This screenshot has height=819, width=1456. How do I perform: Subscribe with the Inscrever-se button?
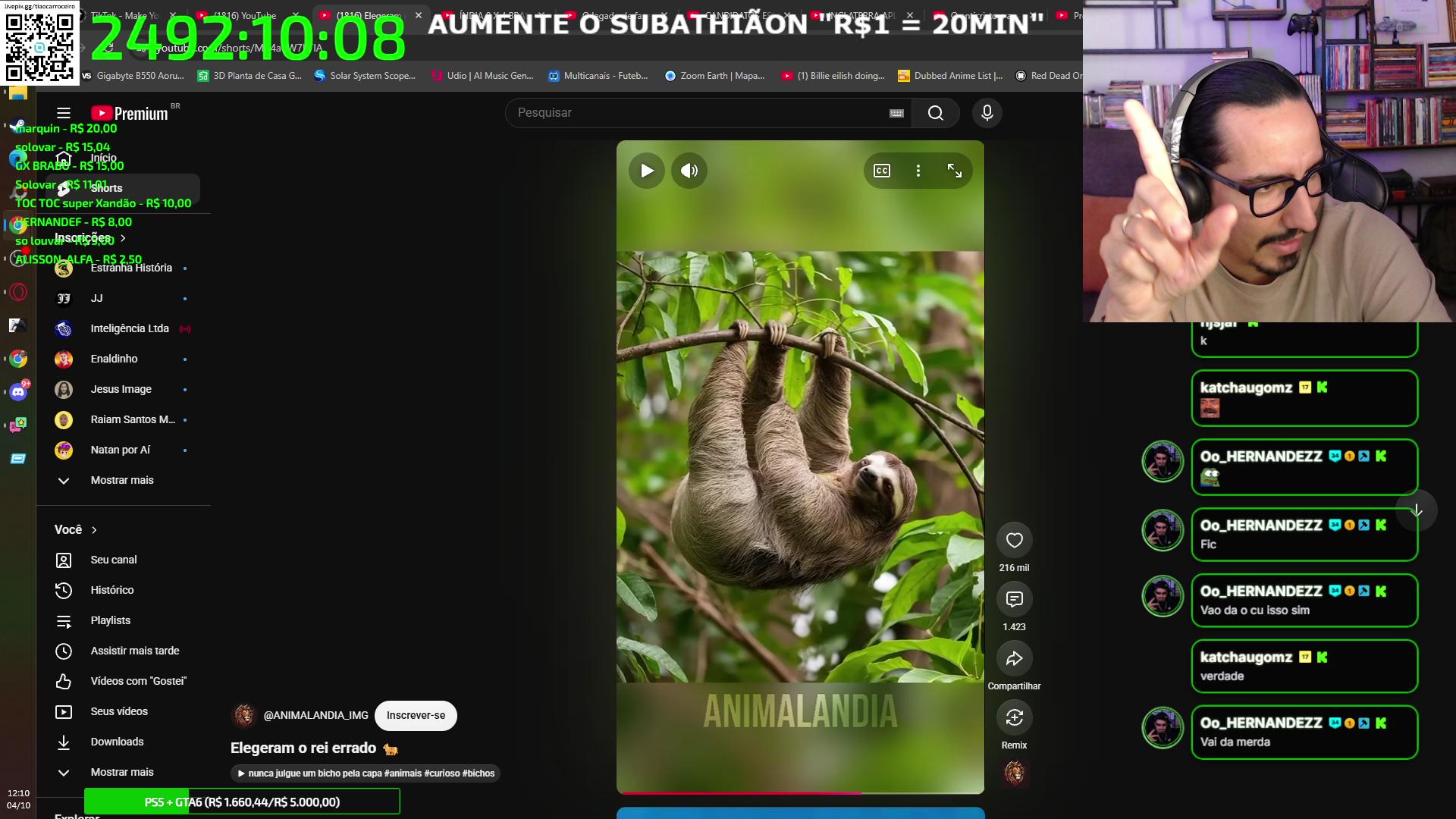pos(416,715)
